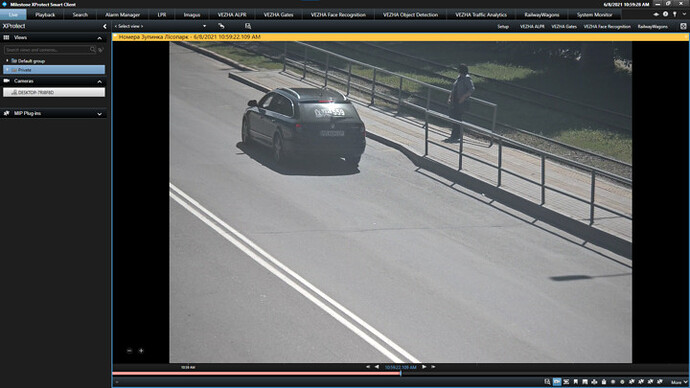Image resolution: width=690 pixels, height=388 pixels.
Task: Click Setup button in the toolbar
Action: point(503,26)
